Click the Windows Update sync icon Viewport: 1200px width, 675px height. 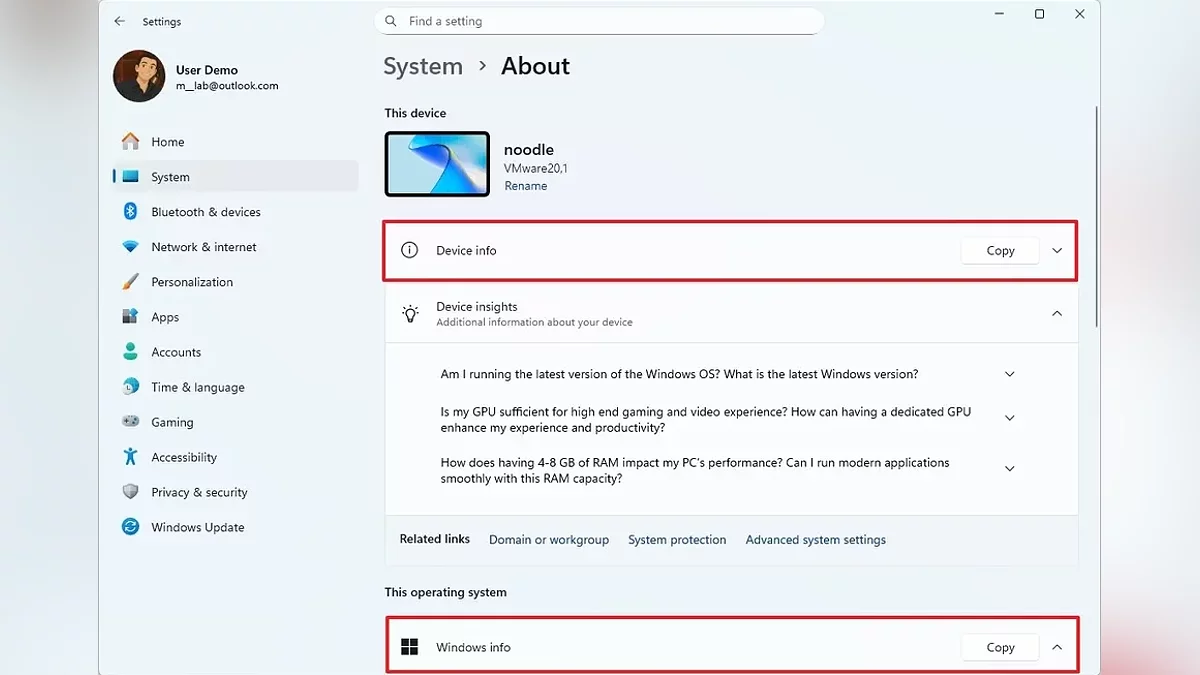click(x=130, y=527)
